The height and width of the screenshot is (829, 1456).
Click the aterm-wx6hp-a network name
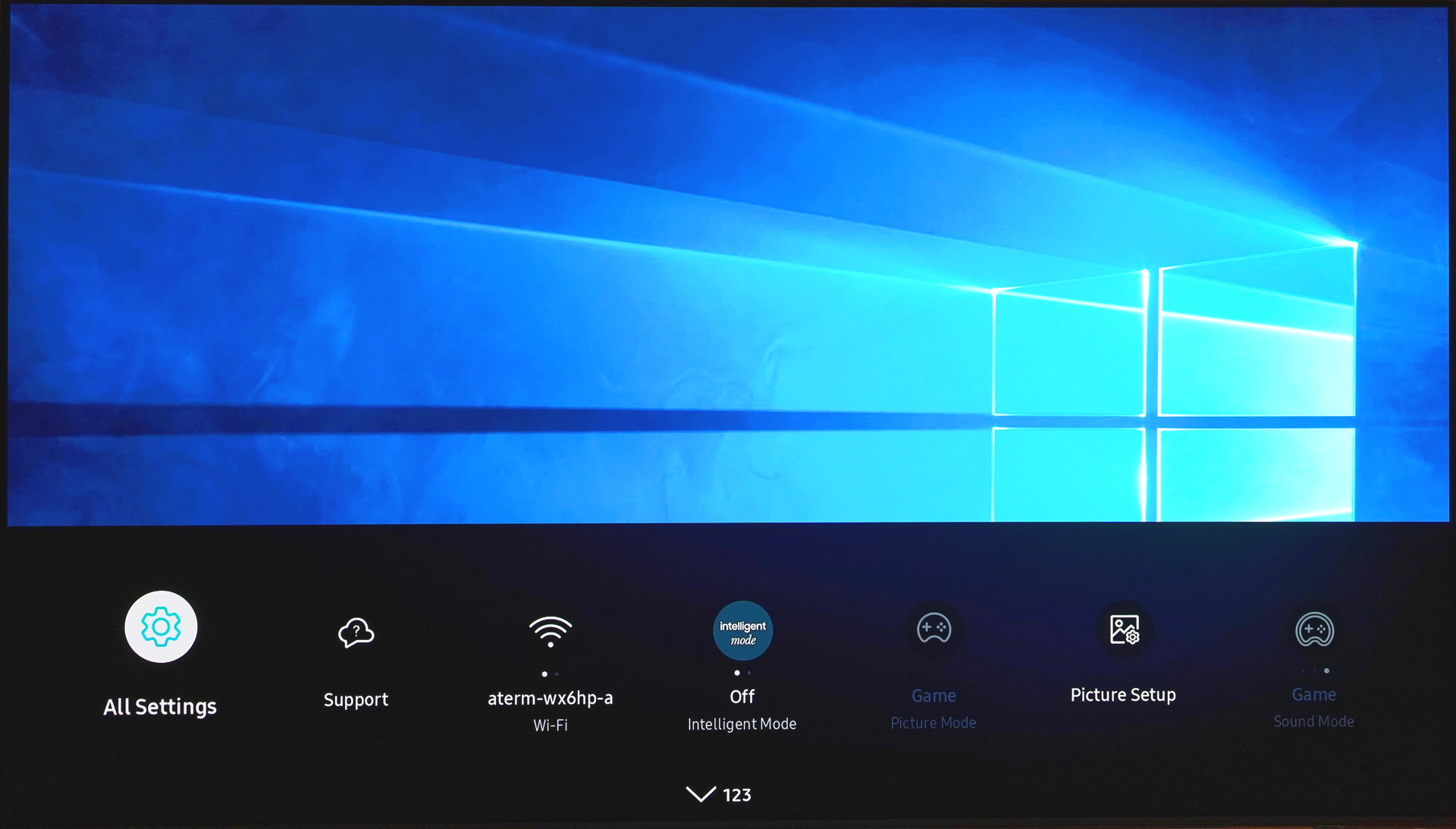(551, 698)
